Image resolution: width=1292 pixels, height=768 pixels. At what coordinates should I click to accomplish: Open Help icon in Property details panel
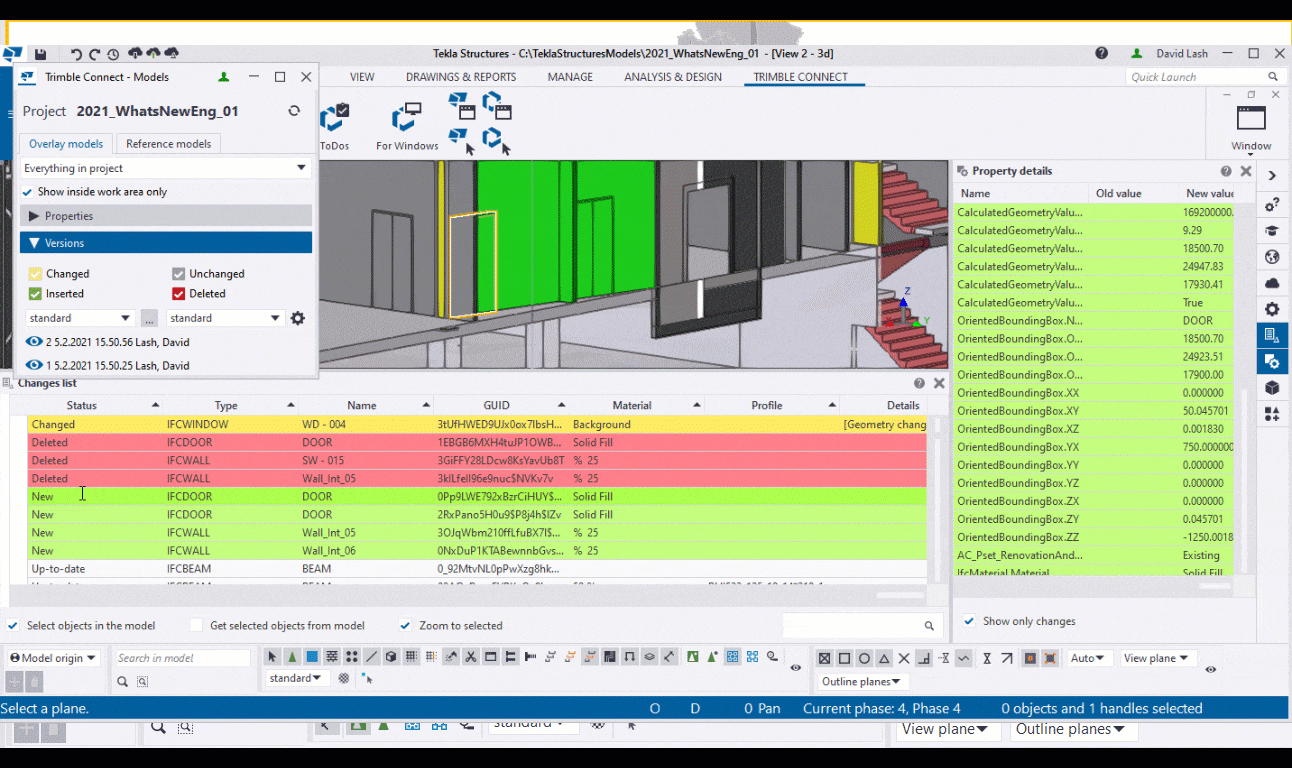[x=1226, y=171]
